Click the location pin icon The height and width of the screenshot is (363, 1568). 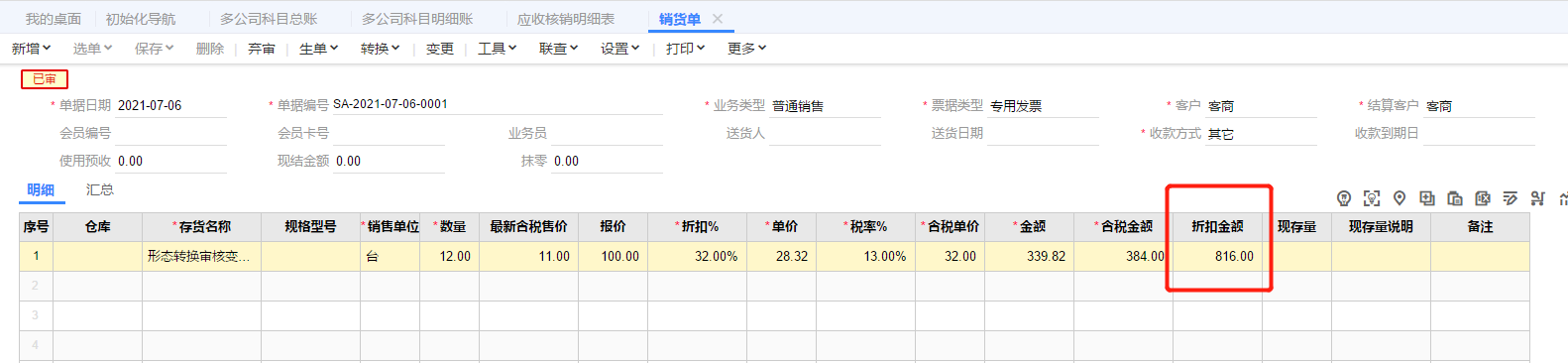point(1400,198)
